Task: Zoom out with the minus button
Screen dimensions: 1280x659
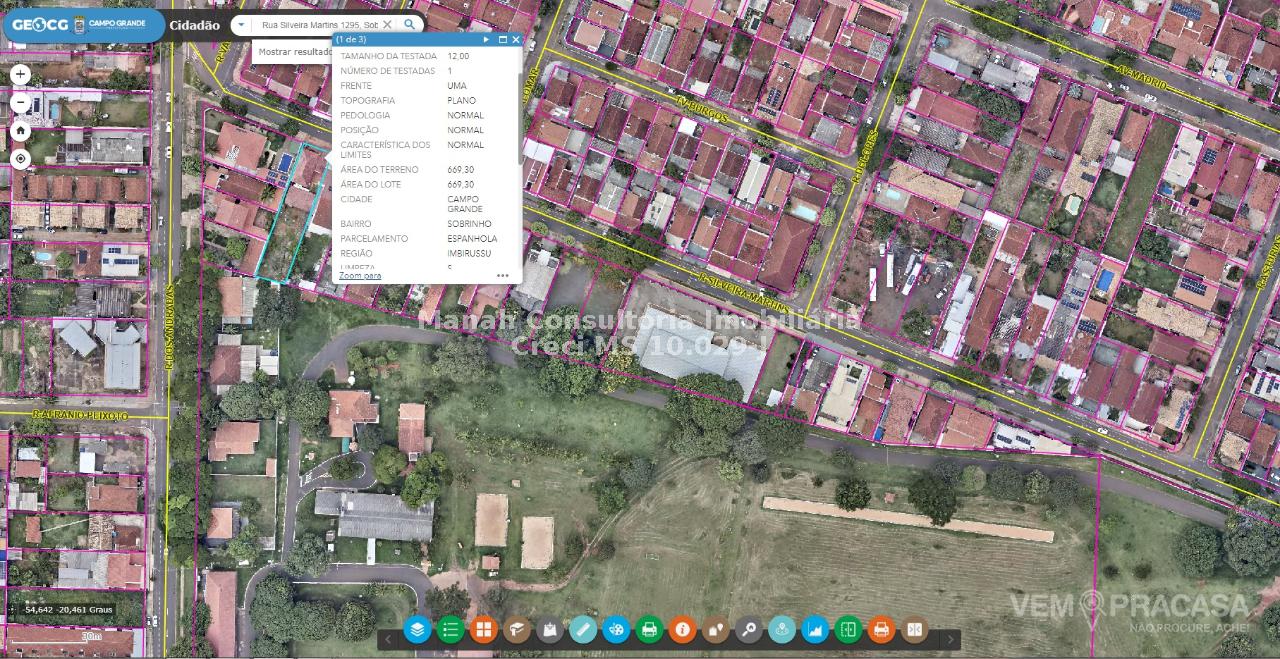Action: pos(21,103)
